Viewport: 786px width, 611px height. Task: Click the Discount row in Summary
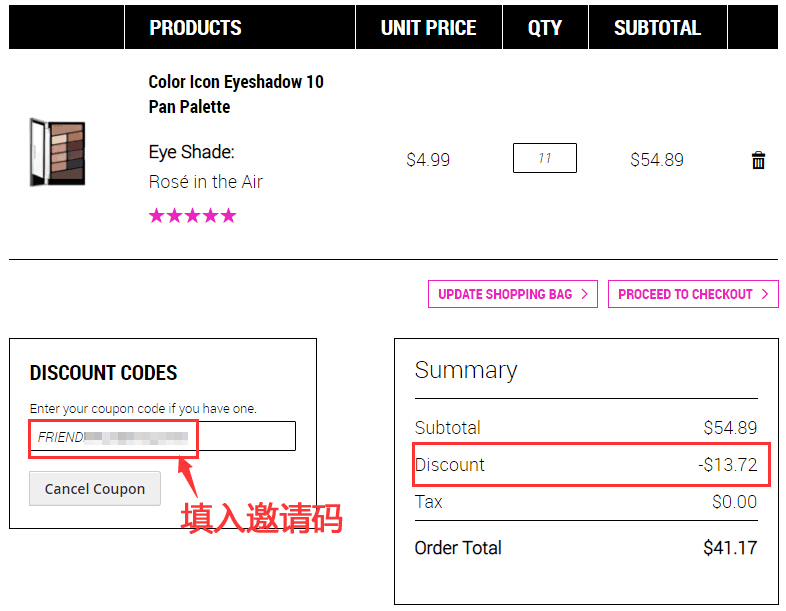[x=586, y=465]
